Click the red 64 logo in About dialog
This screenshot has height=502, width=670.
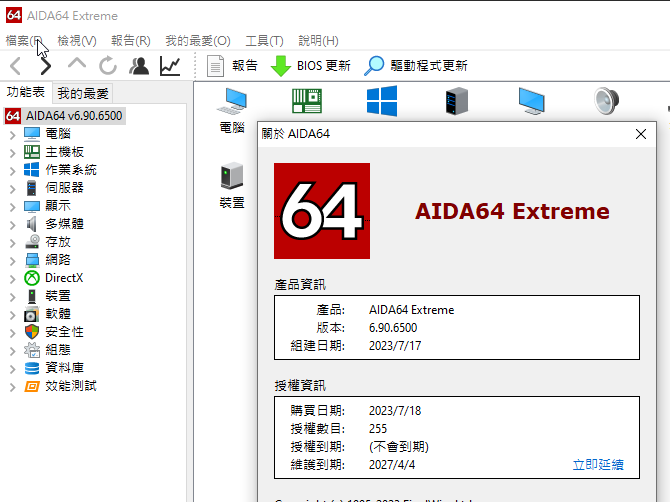click(322, 211)
